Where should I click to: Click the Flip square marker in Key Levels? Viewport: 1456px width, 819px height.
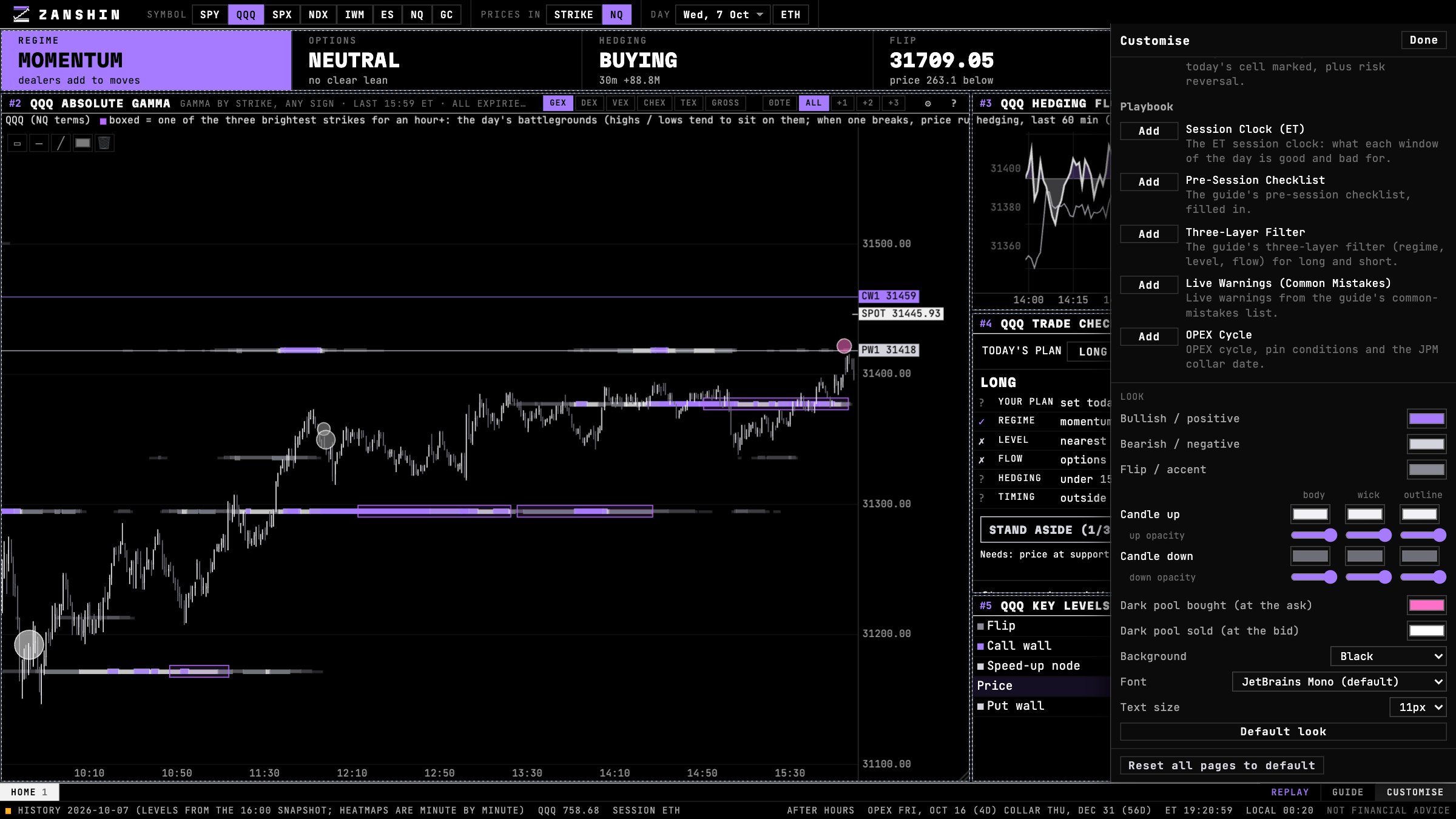[x=980, y=626]
